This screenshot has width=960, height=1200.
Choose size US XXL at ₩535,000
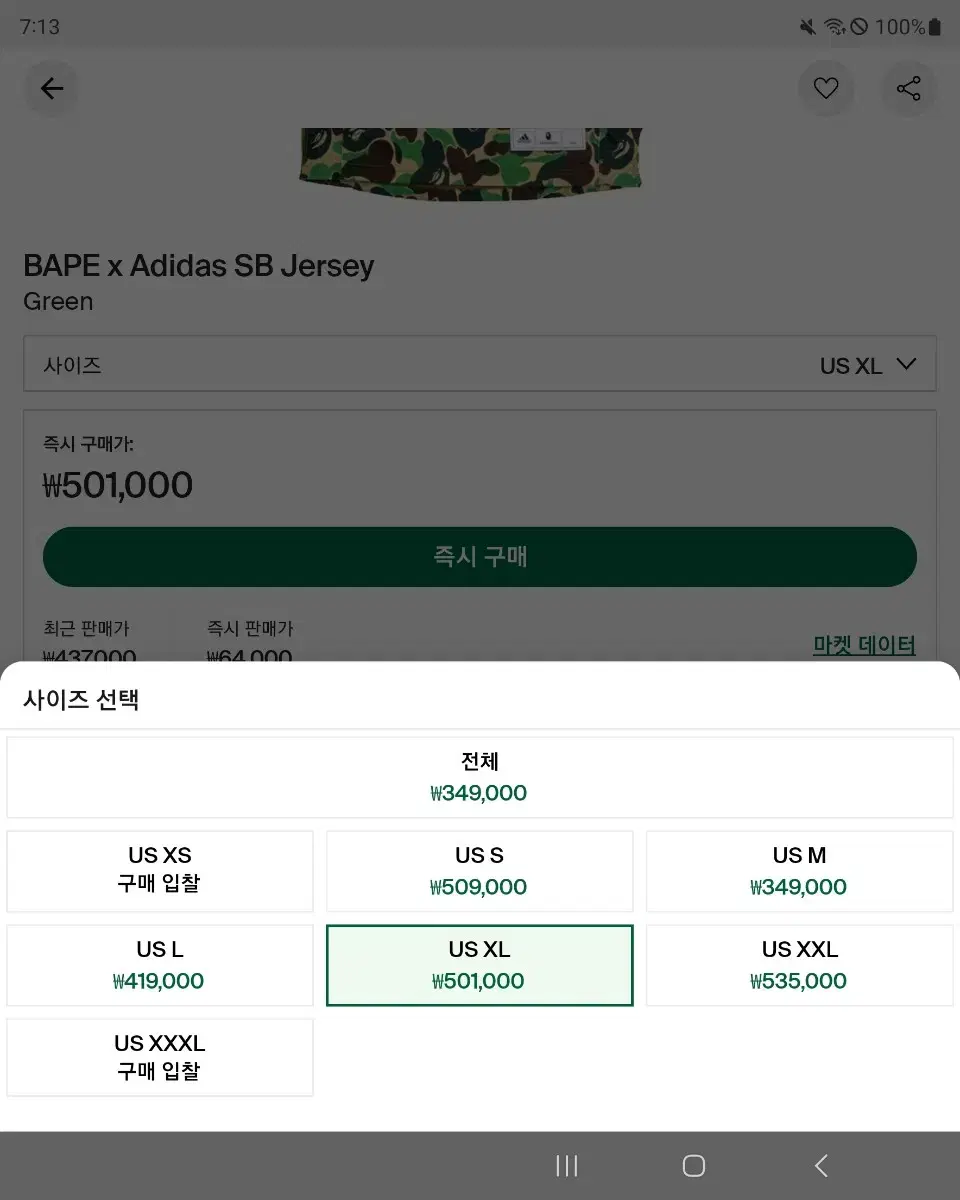coord(799,965)
